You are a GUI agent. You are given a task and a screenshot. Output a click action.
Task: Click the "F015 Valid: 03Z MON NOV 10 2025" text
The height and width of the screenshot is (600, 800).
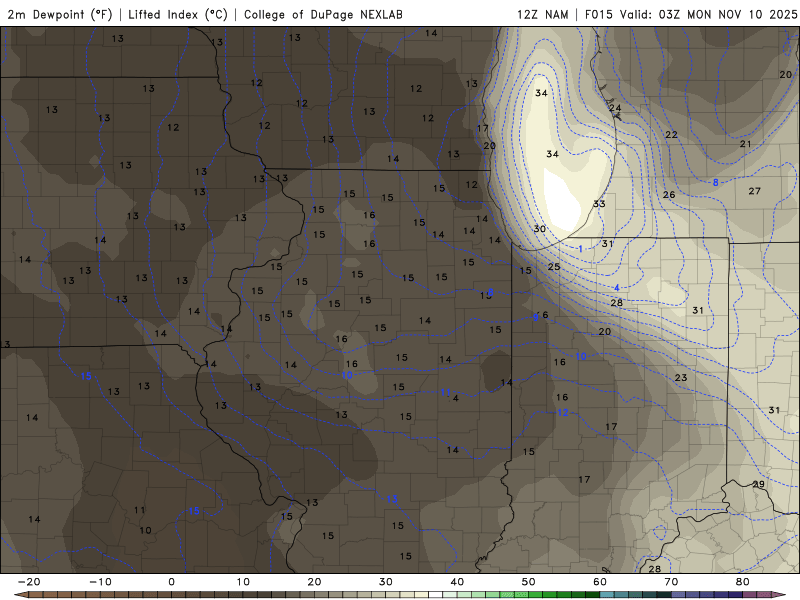click(691, 14)
